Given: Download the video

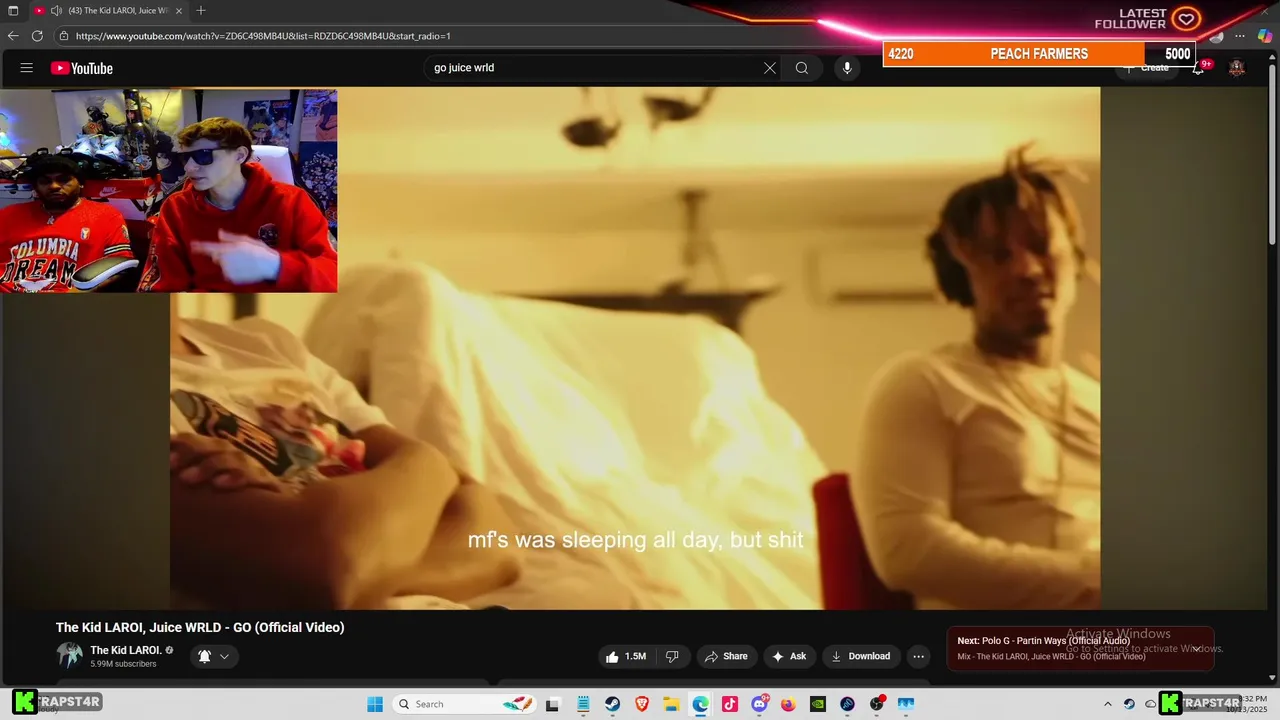Looking at the screenshot, I should click(860, 656).
